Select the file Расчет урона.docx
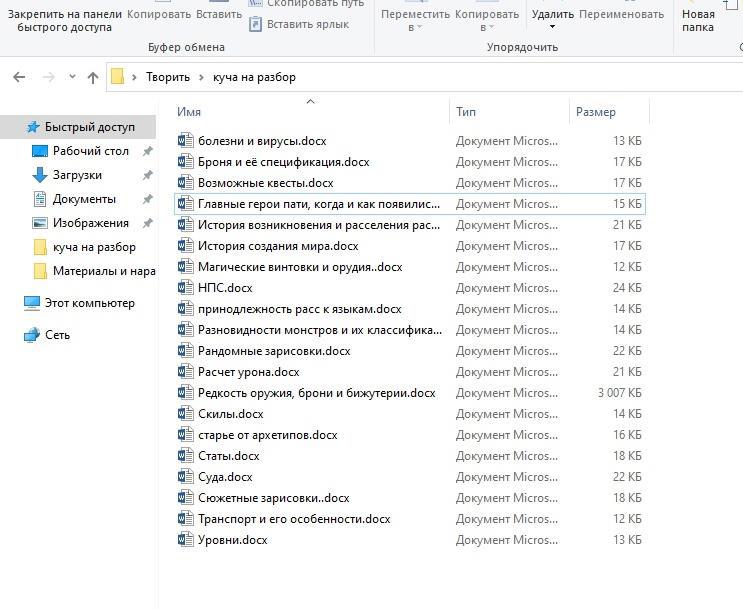Screen dimensions: 743x609 [248, 372]
